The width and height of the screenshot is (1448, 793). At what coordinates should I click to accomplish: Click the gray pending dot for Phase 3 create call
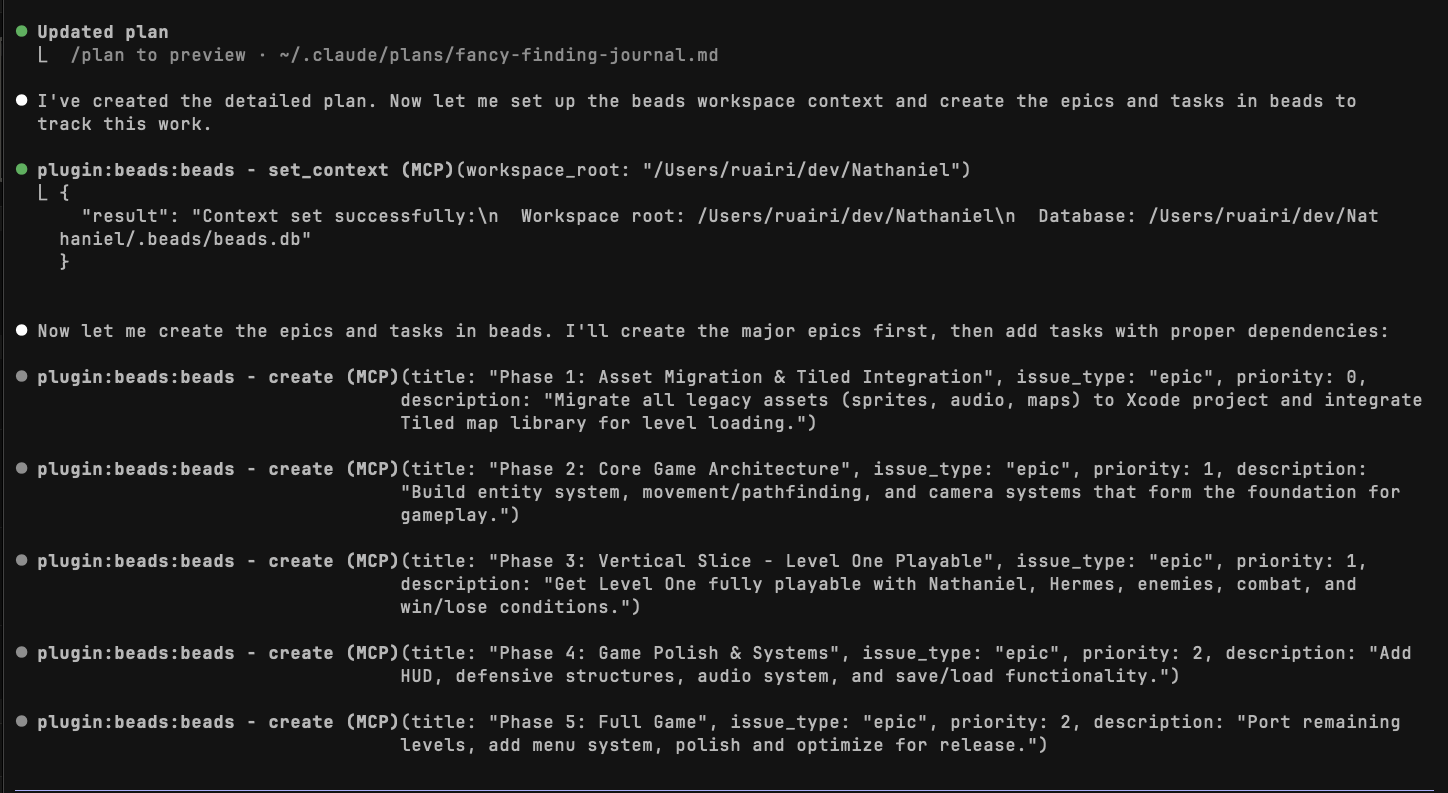click(22, 561)
